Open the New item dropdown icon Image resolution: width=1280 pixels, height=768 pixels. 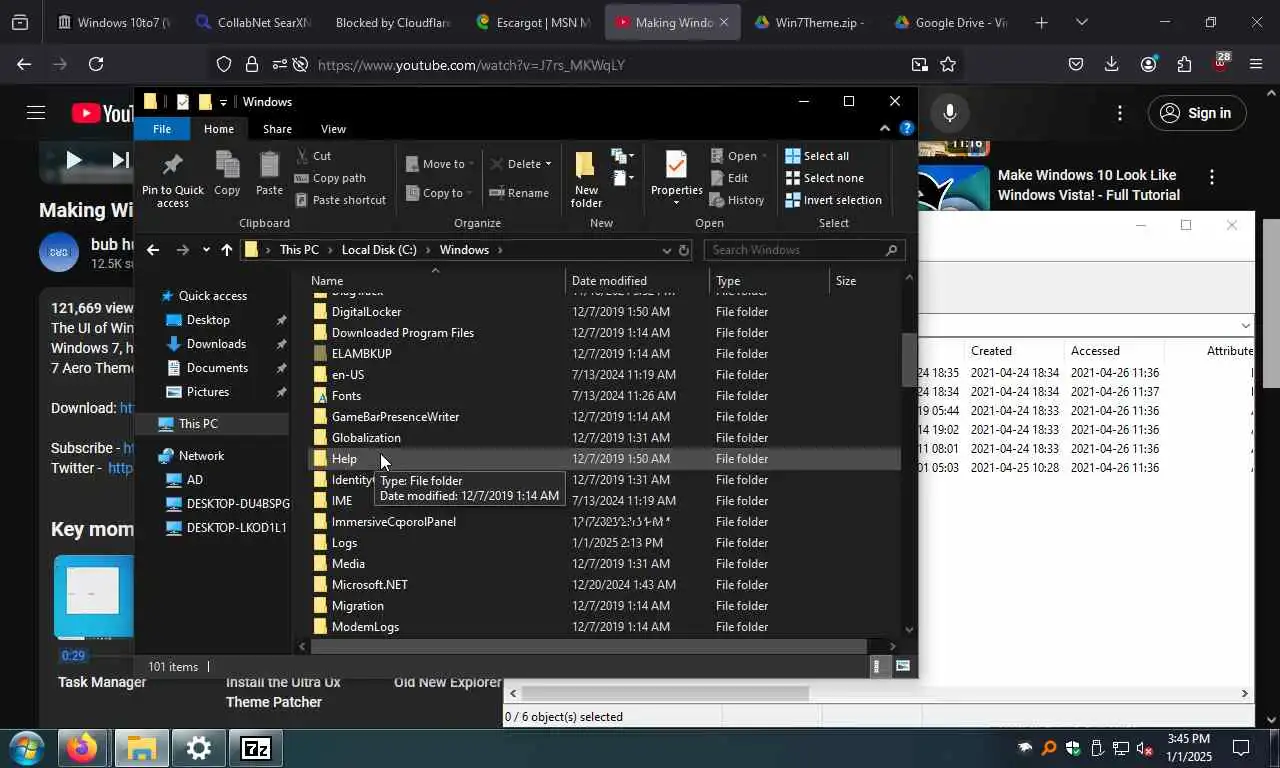(x=622, y=156)
